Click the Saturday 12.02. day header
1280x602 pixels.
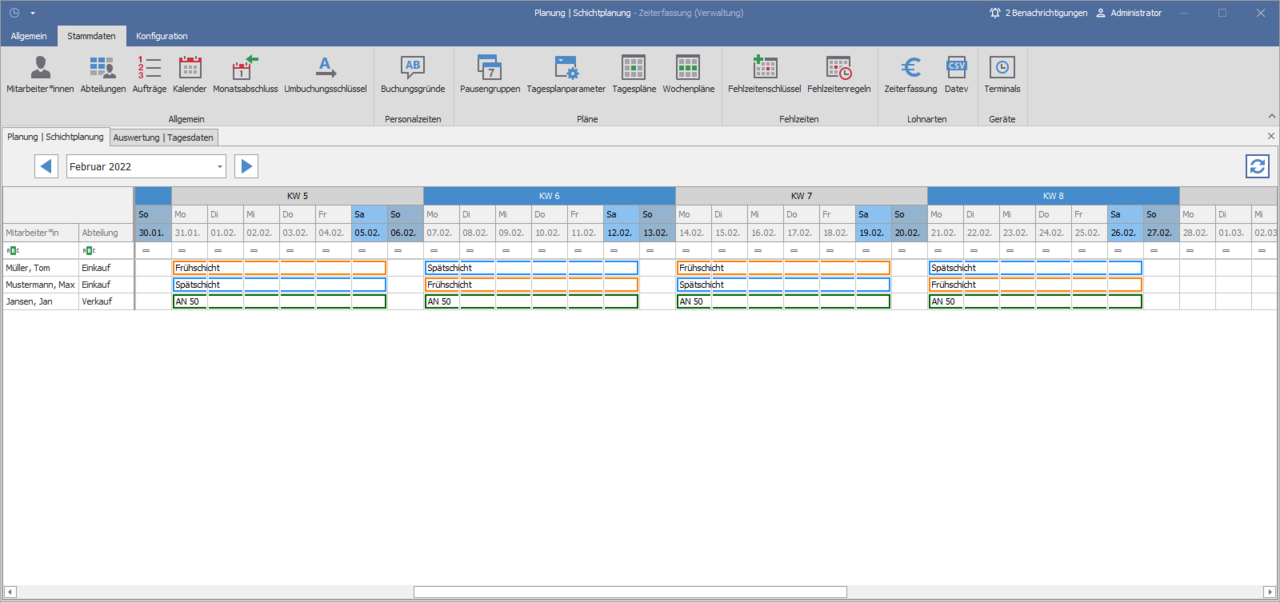(621, 232)
